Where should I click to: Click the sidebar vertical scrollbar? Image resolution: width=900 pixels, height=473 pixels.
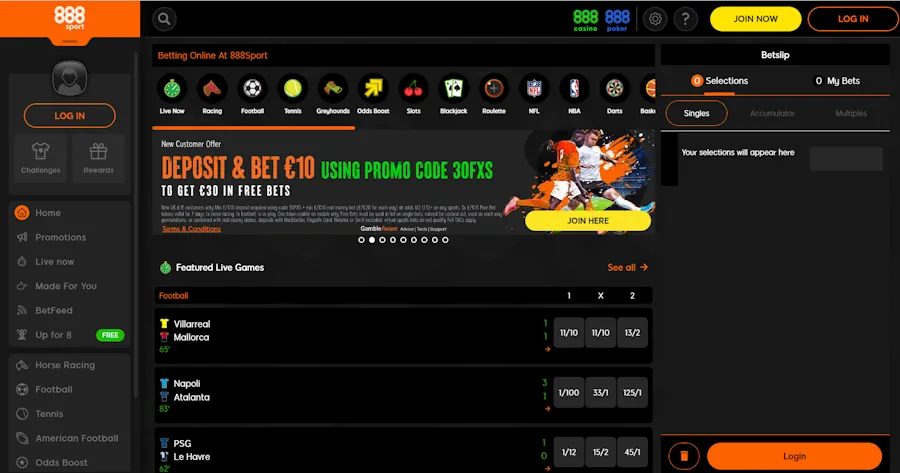point(135,224)
